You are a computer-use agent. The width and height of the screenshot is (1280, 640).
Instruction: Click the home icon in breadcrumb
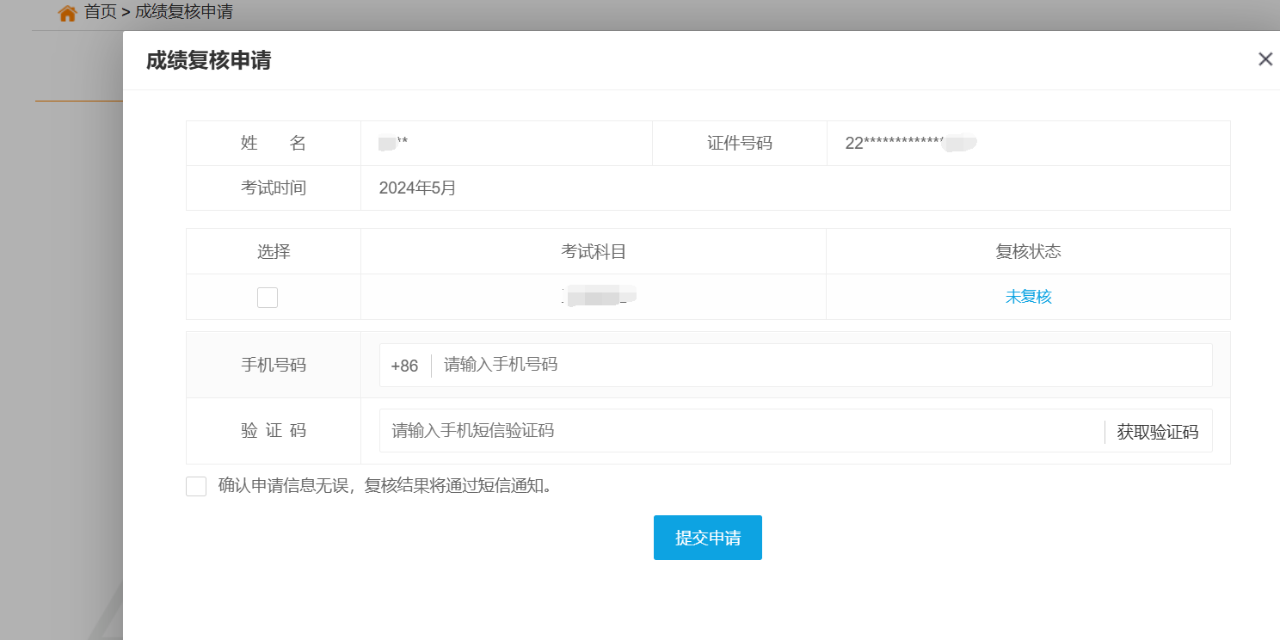click(67, 13)
